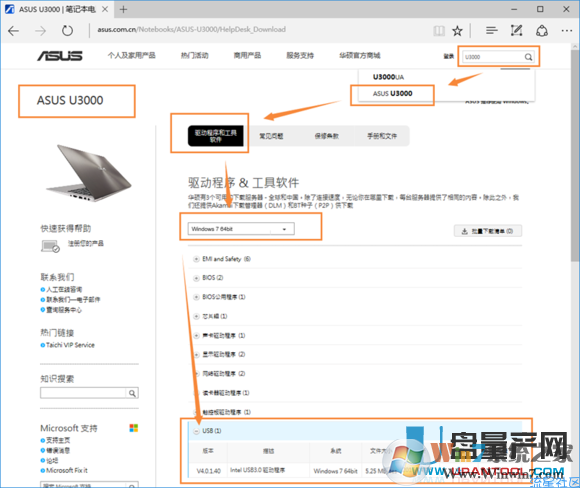Viewport: 580px width, 488px height.
Task: Open a new tab with plus icon
Action: (x=123, y=9)
